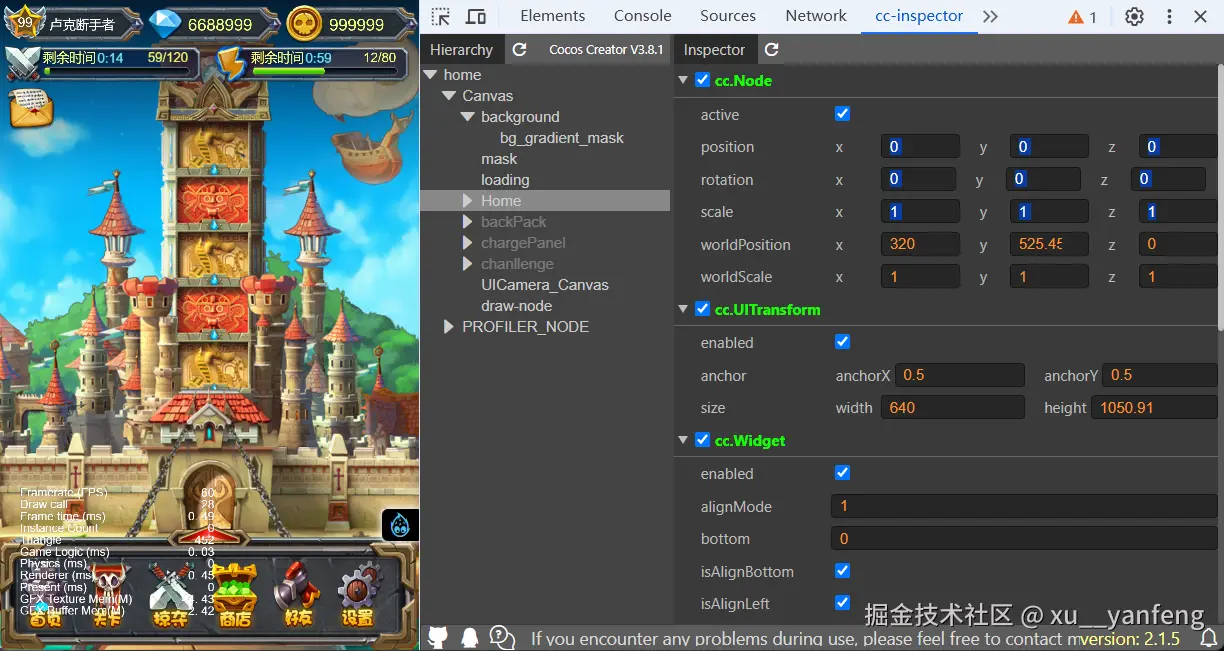Open the feedback chat question icon
The width and height of the screenshot is (1224, 651).
coord(502,637)
